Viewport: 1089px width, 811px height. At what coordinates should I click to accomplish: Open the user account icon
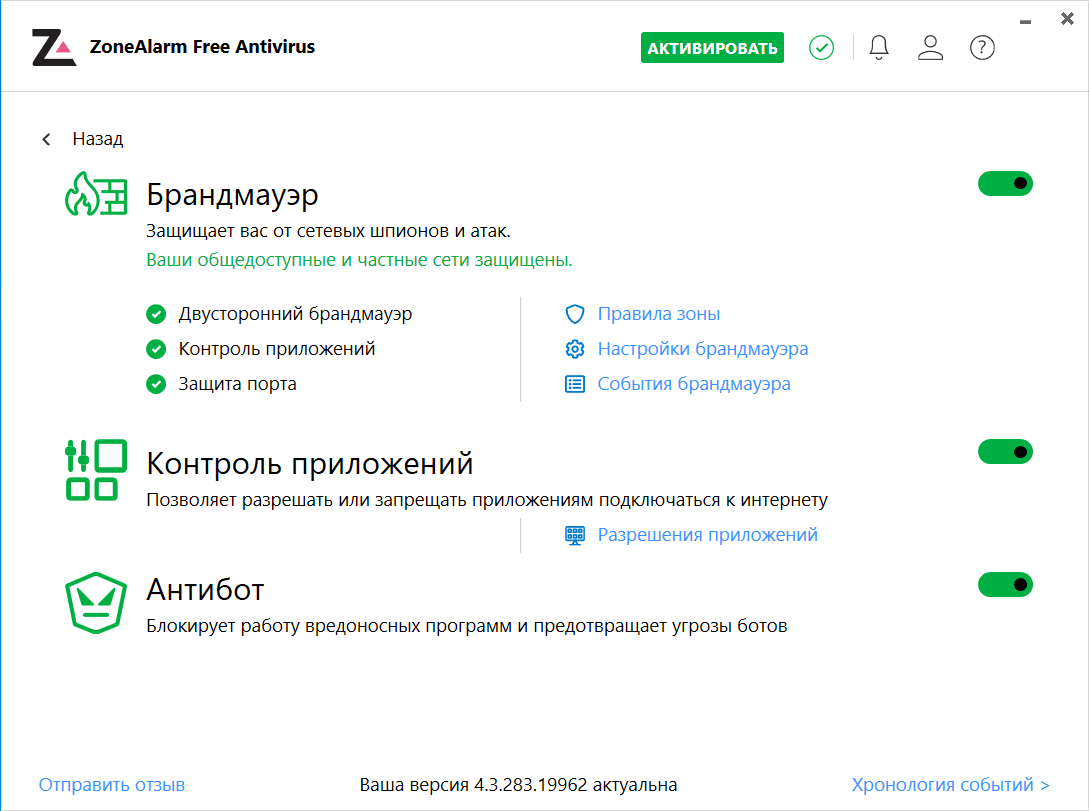click(930, 48)
